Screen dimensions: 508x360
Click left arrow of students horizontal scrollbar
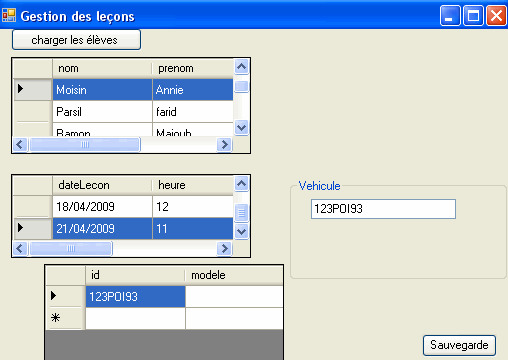(20, 145)
